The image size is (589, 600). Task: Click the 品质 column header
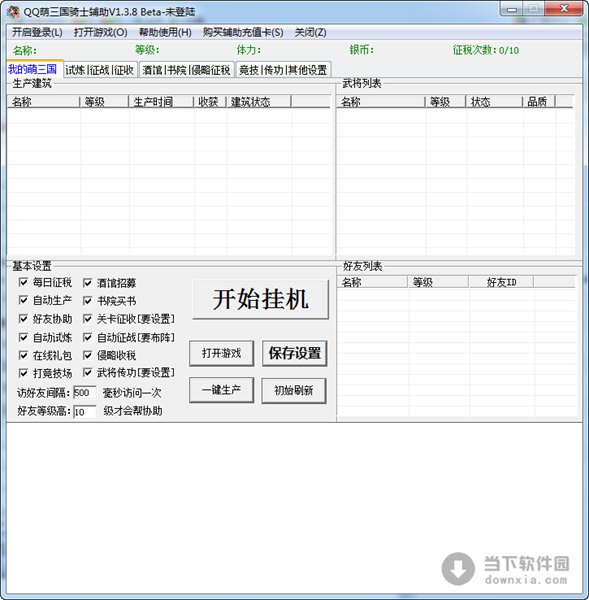click(x=539, y=102)
